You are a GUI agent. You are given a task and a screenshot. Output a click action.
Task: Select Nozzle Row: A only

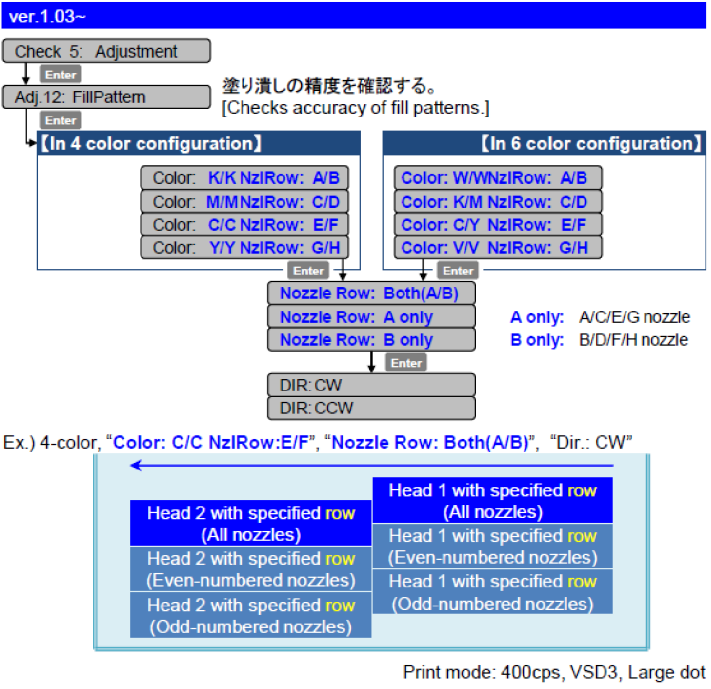(370, 317)
